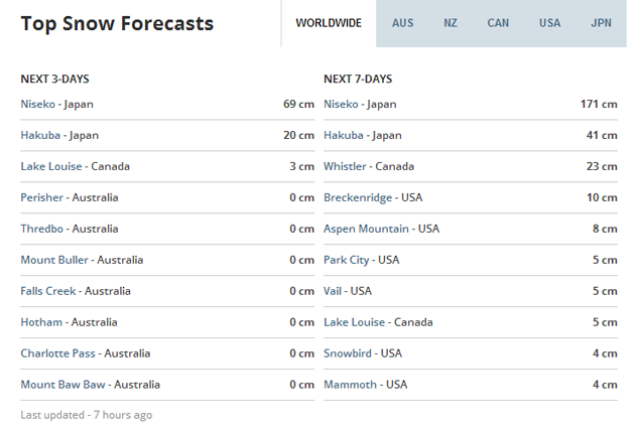Select the AUS region tab

coord(403,23)
